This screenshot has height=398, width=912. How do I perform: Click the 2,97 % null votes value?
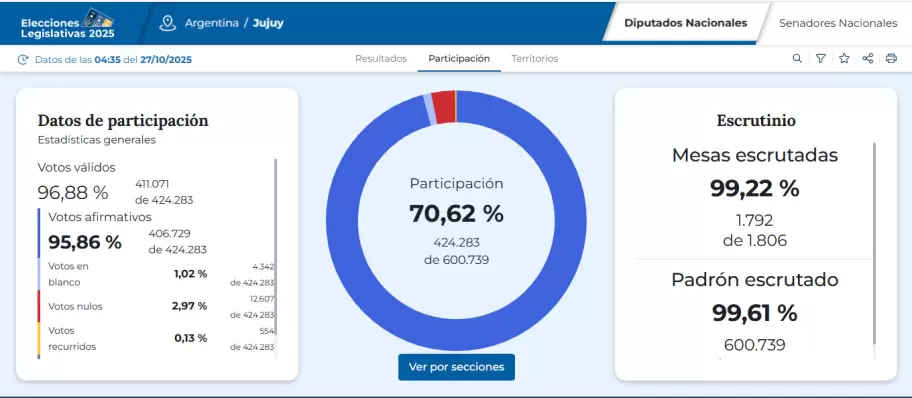click(189, 306)
